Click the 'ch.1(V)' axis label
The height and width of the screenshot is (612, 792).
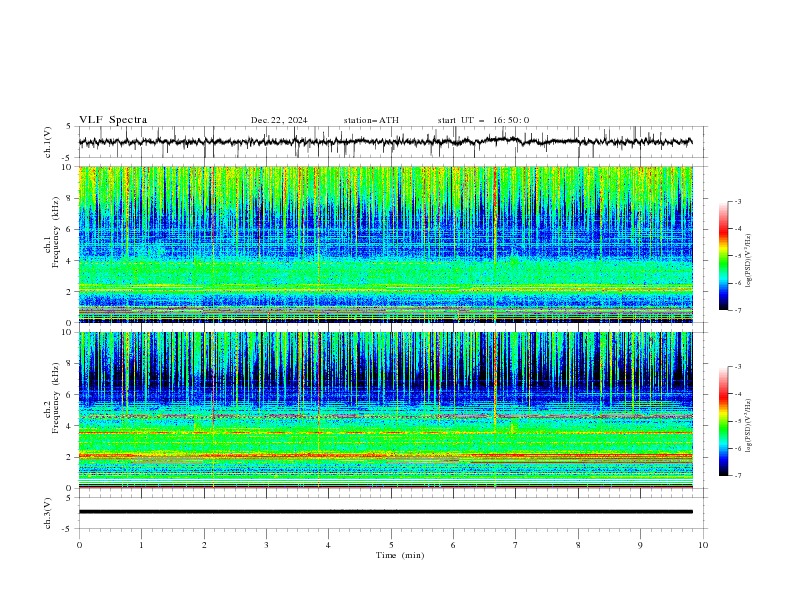click(x=48, y=142)
